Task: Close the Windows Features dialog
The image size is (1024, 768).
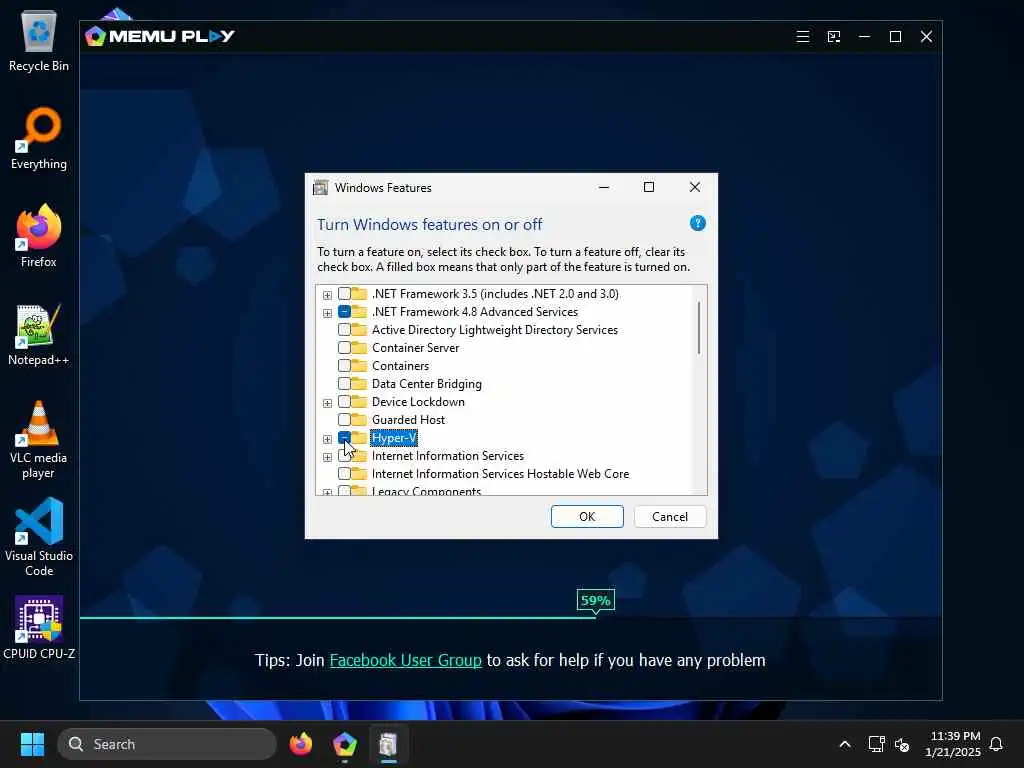Action: pyautogui.click(x=695, y=187)
